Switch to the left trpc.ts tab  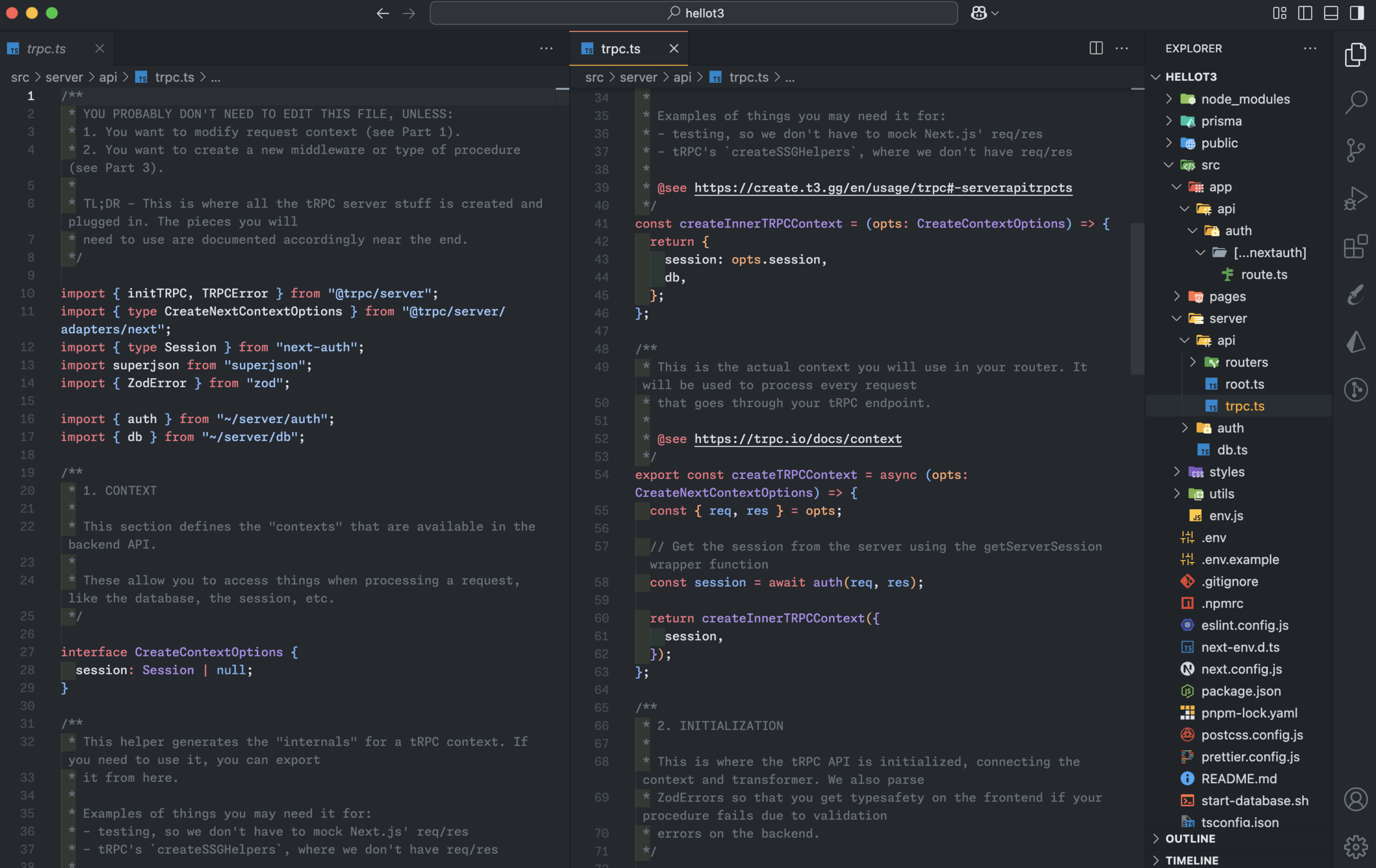pyautogui.click(x=46, y=49)
